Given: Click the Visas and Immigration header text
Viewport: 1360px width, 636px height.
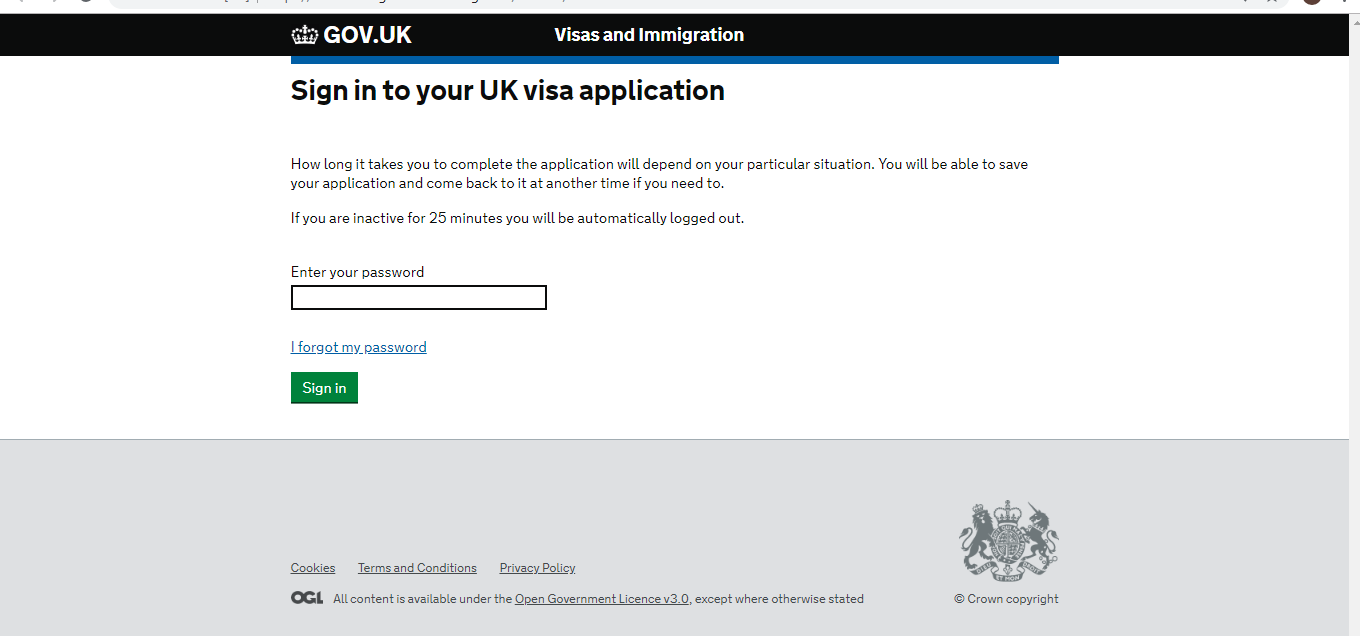Looking at the screenshot, I should [649, 34].
